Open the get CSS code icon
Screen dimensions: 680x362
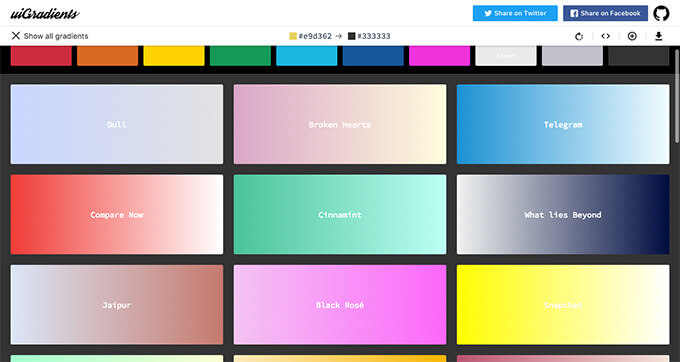pyautogui.click(x=605, y=36)
